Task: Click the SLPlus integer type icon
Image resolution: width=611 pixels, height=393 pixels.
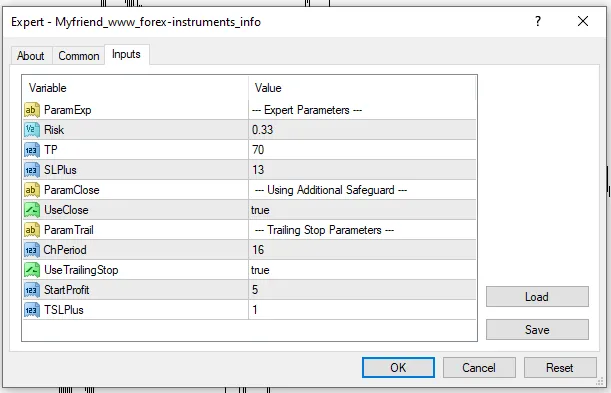Action: coord(32,170)
